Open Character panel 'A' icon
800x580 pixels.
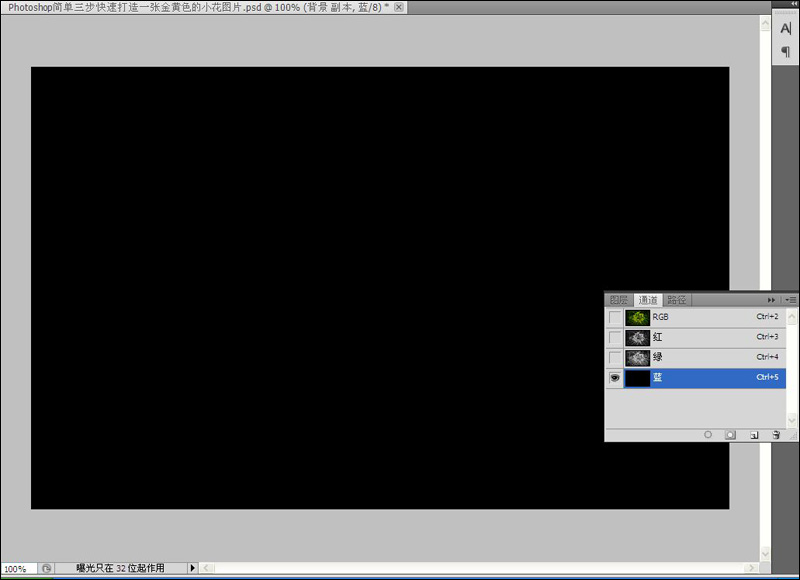point(786,29)
